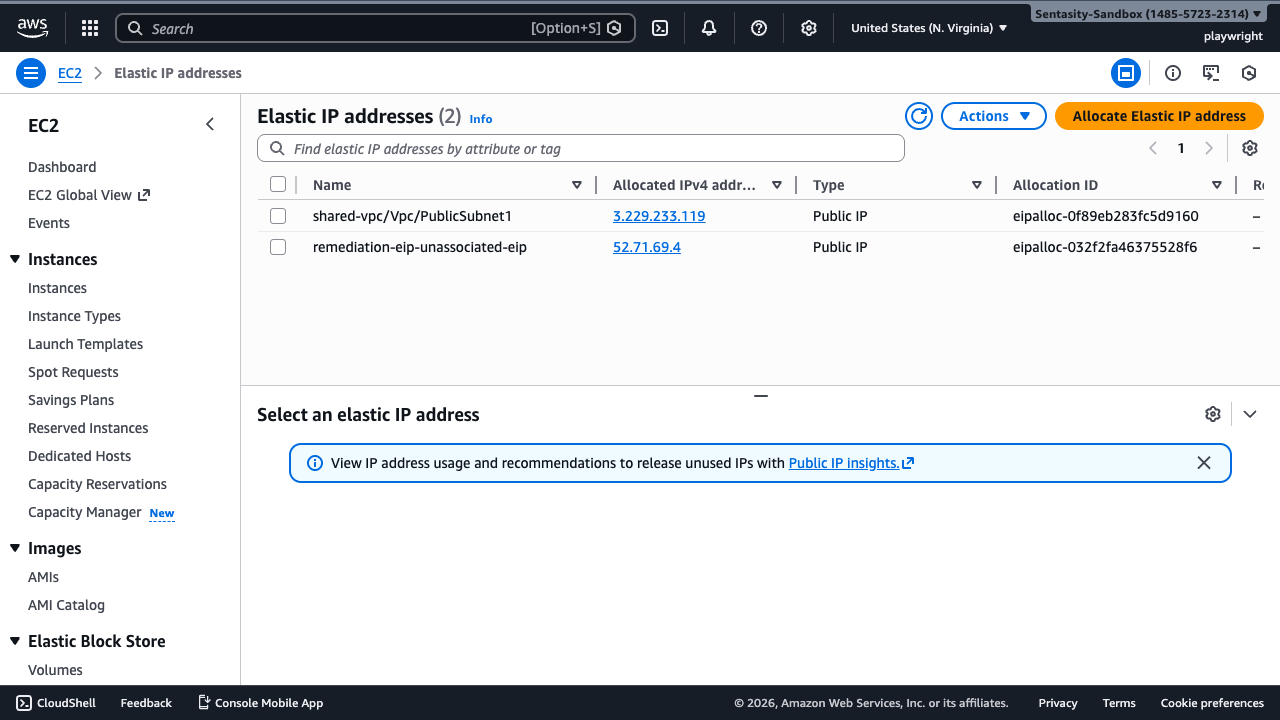Check the remediation-eip-unassociated-eip row checkbox

[277, 247]
